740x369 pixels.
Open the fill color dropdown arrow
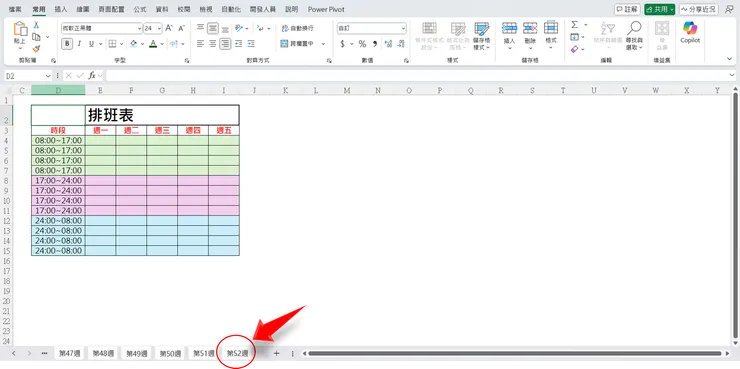pyautogui.click(x=142, y=44)
